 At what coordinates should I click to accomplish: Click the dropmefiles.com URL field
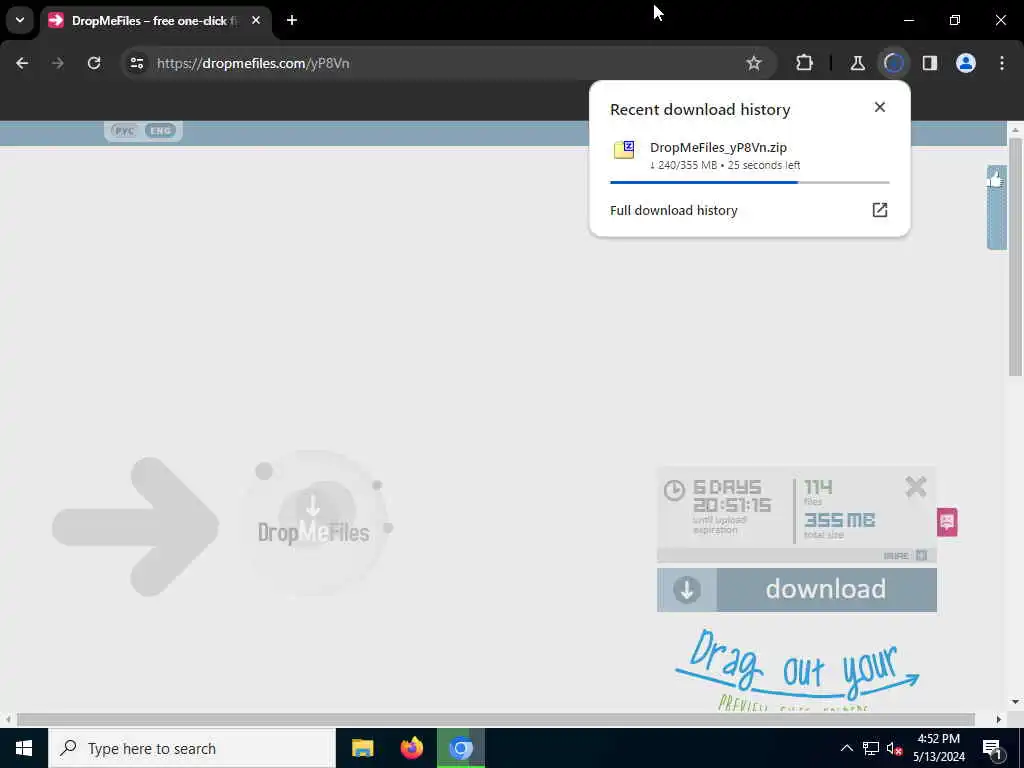point(253,63)
